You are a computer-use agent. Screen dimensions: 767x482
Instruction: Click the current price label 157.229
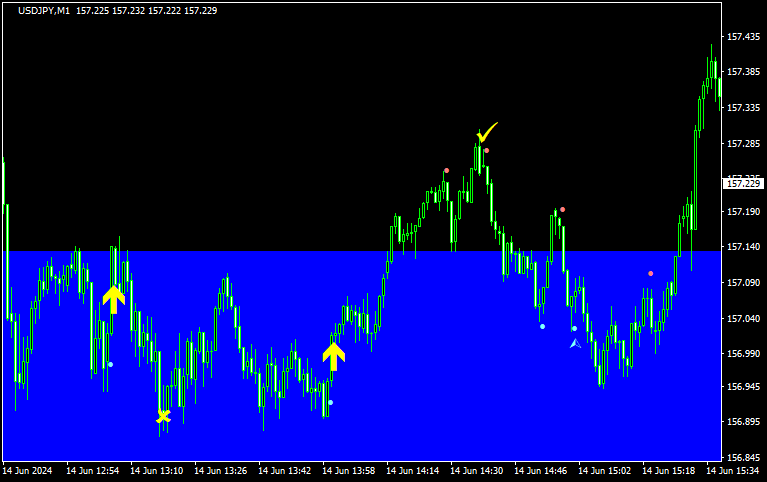(x=743, y=184)
